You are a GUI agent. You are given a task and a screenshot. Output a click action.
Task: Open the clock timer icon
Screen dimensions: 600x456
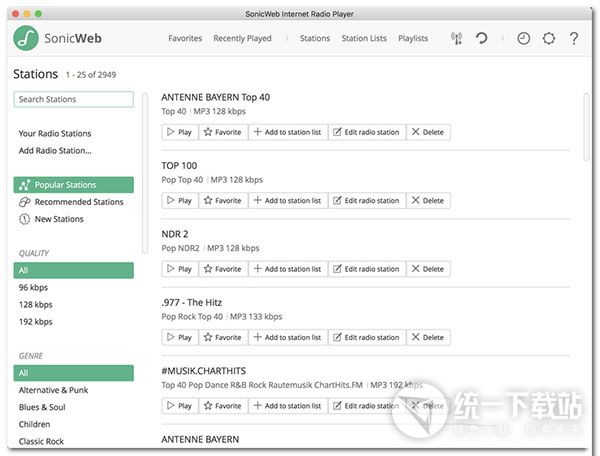[523, 38]
